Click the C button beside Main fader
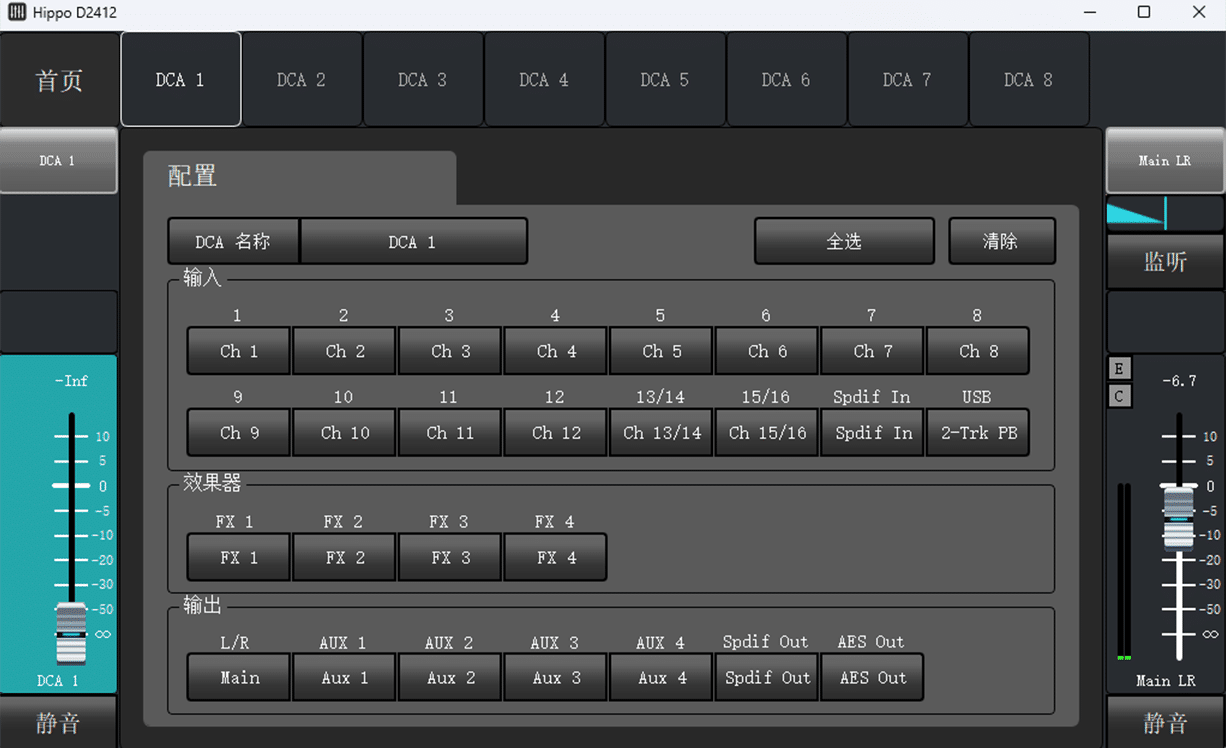 1119,397
